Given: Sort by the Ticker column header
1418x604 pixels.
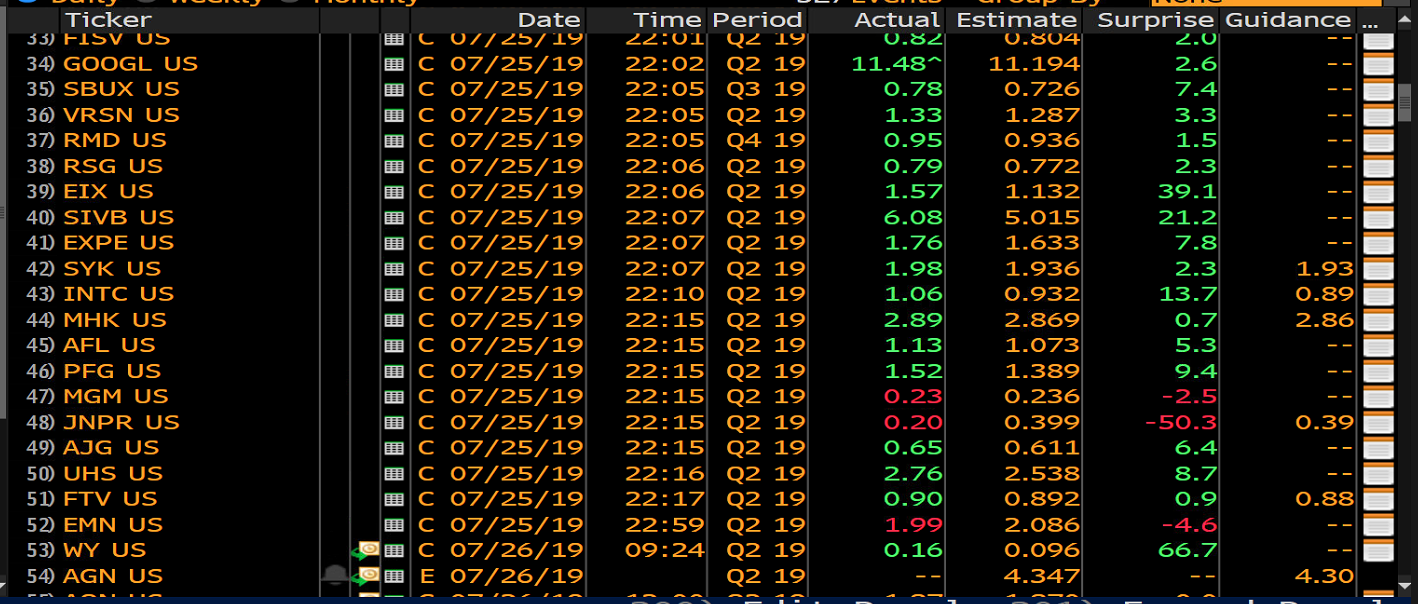Looking at the screenshot, I should [108, 20].
